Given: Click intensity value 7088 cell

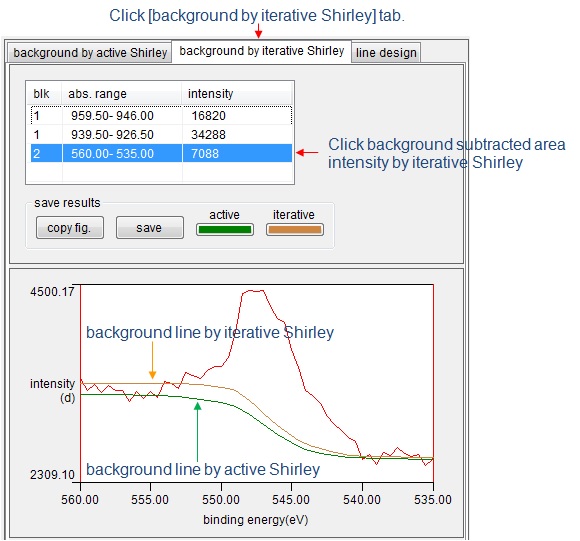Looking at the screenshot, I should [237, 153].
